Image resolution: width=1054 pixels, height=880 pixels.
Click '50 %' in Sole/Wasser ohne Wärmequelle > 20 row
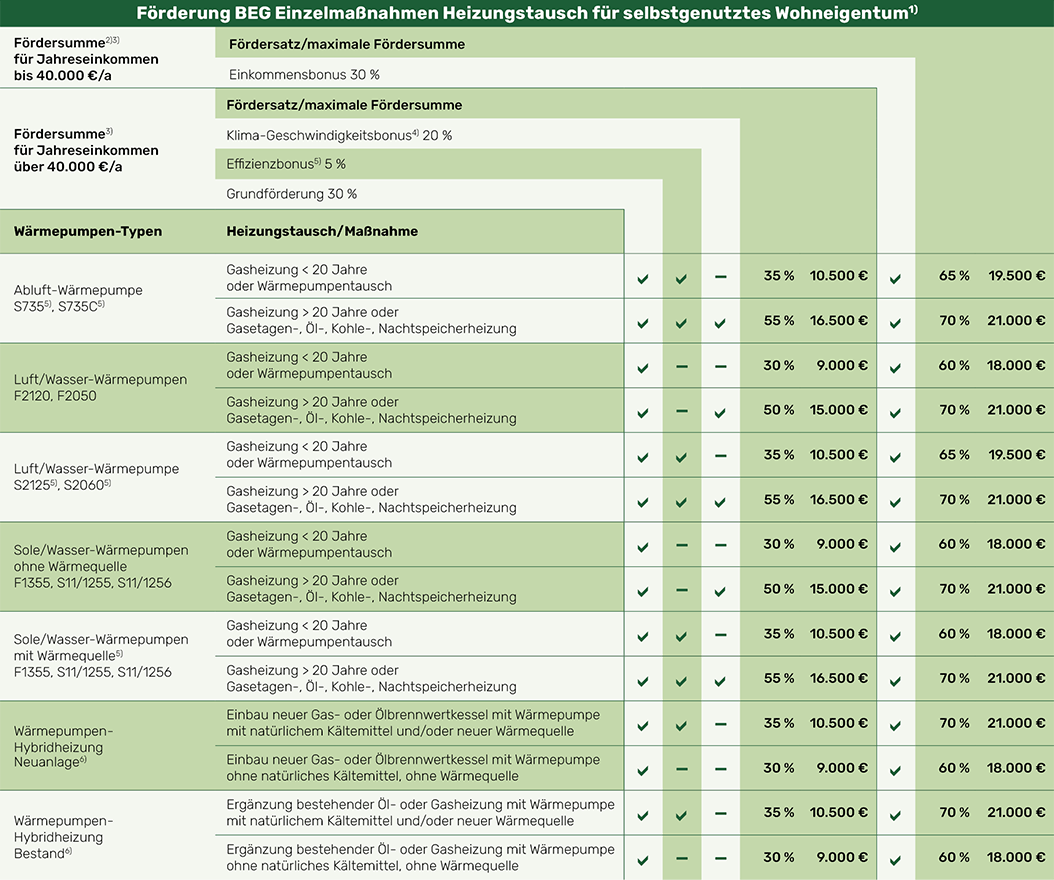[x=778, y=589]
